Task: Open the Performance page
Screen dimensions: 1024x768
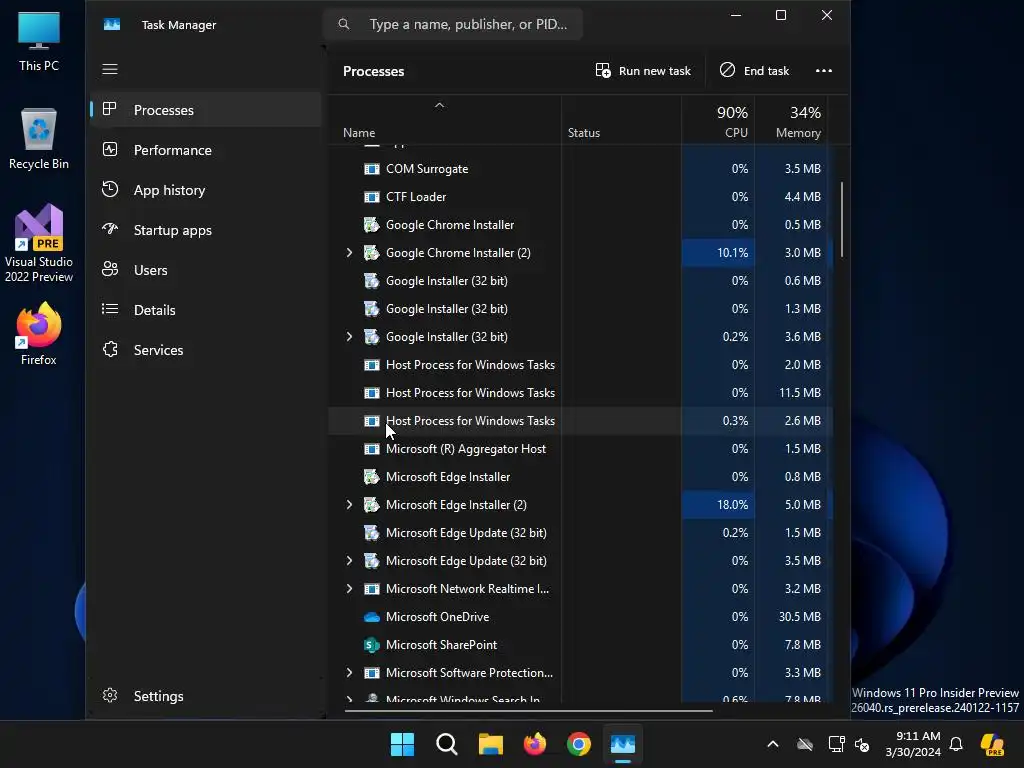Action: pos(206,150)
